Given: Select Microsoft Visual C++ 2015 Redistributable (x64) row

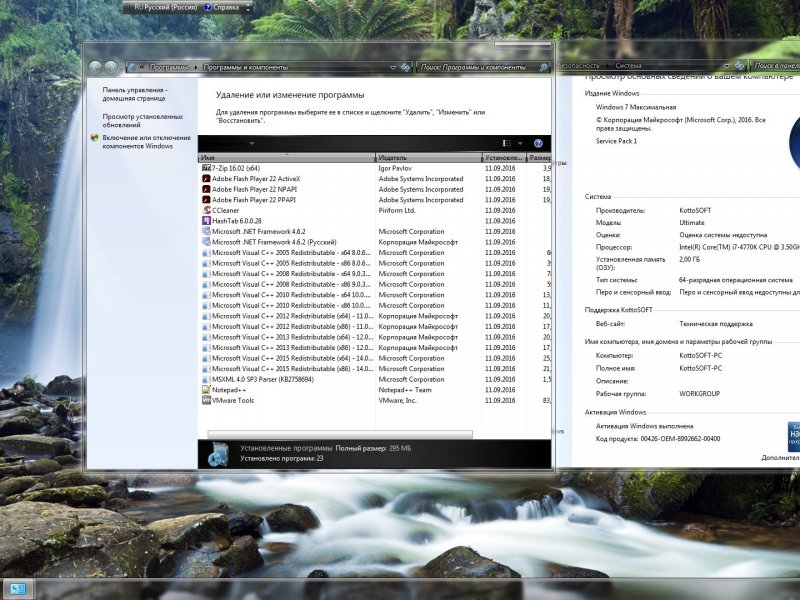Looking at the screenshot, I should coord(292,359).
